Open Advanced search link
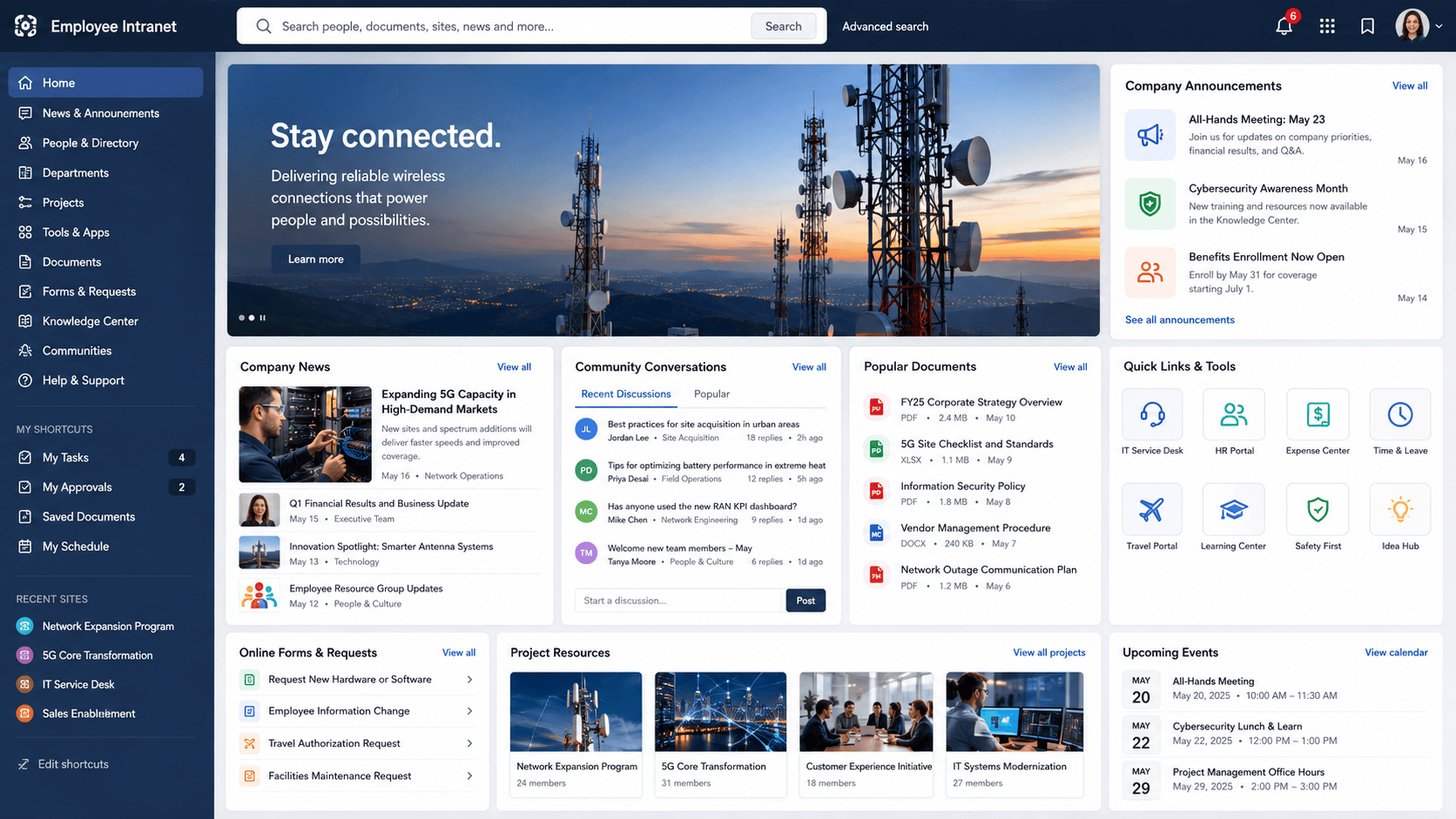The image size is (1456, 819). pyautogui.click(x=885, y=26)
